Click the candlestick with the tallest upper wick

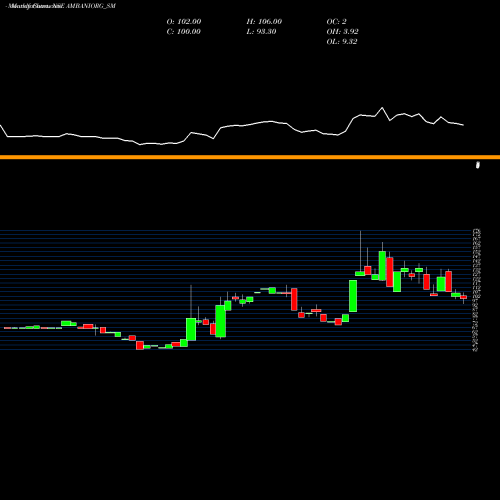[360, 274]
